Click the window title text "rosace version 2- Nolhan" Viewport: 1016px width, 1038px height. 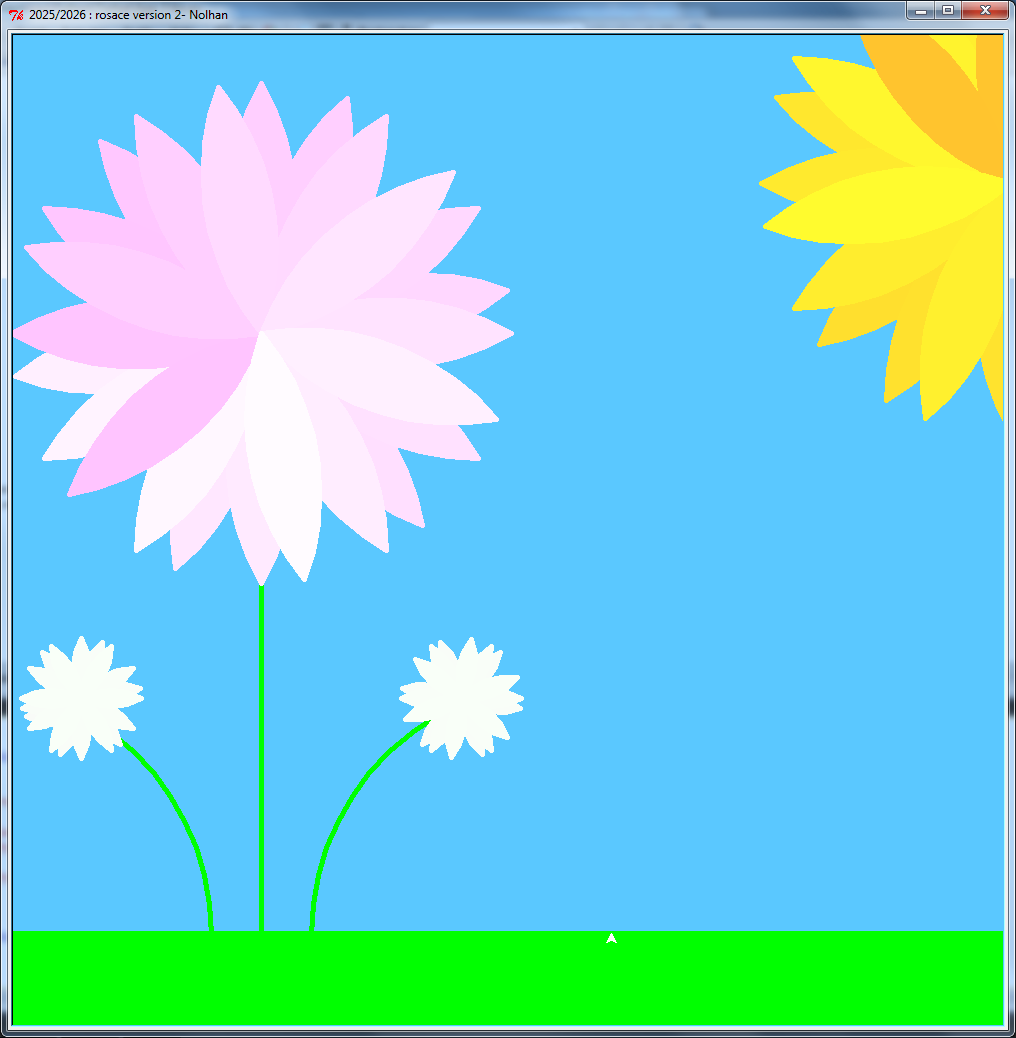128,15
